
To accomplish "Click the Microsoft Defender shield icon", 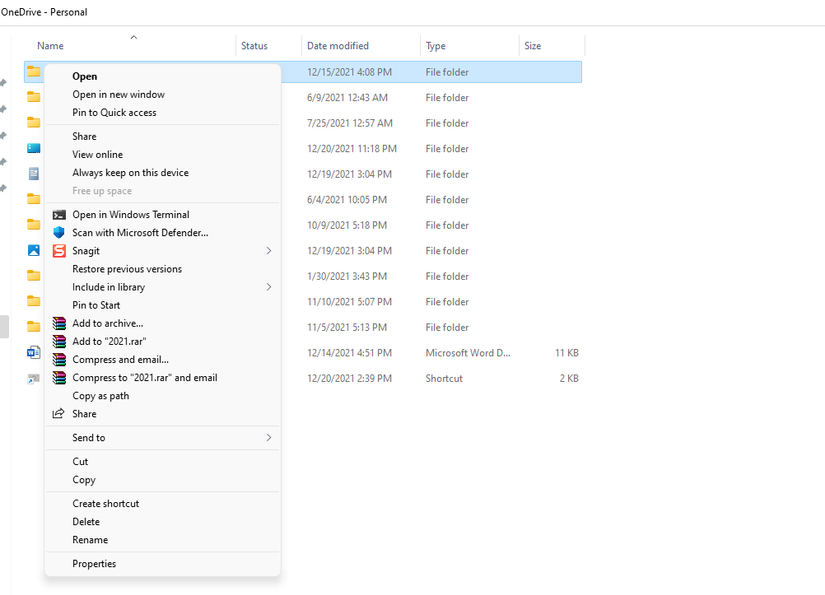I will pos(59,233).
